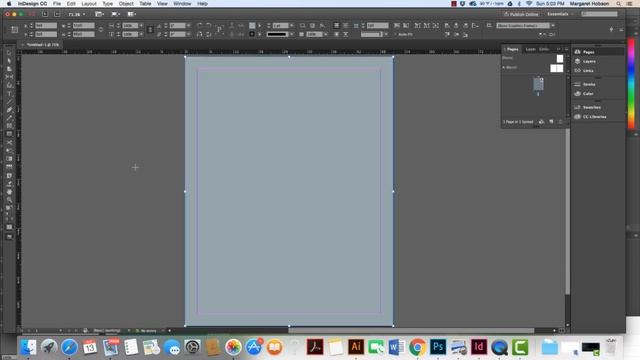Select the Pencil tool
Screen dimensions: 640x360
pyautogui.click(x=9, y=118)
